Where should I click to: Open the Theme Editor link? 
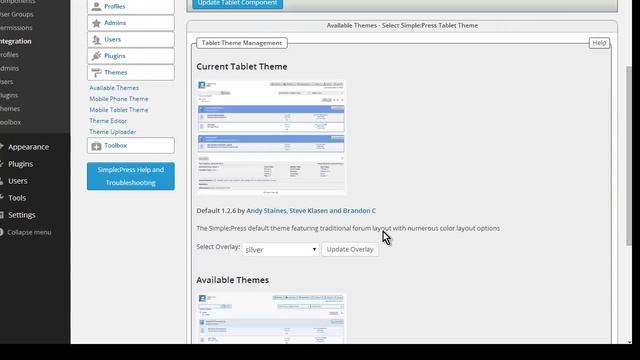pyautogui.click(x=108, y=121)
